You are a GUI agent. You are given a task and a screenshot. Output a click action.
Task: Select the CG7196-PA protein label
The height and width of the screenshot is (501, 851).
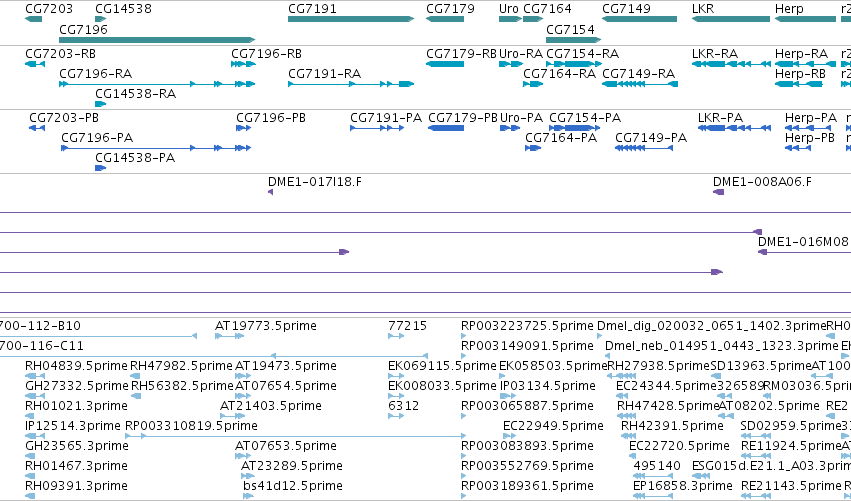pos(97,138)
